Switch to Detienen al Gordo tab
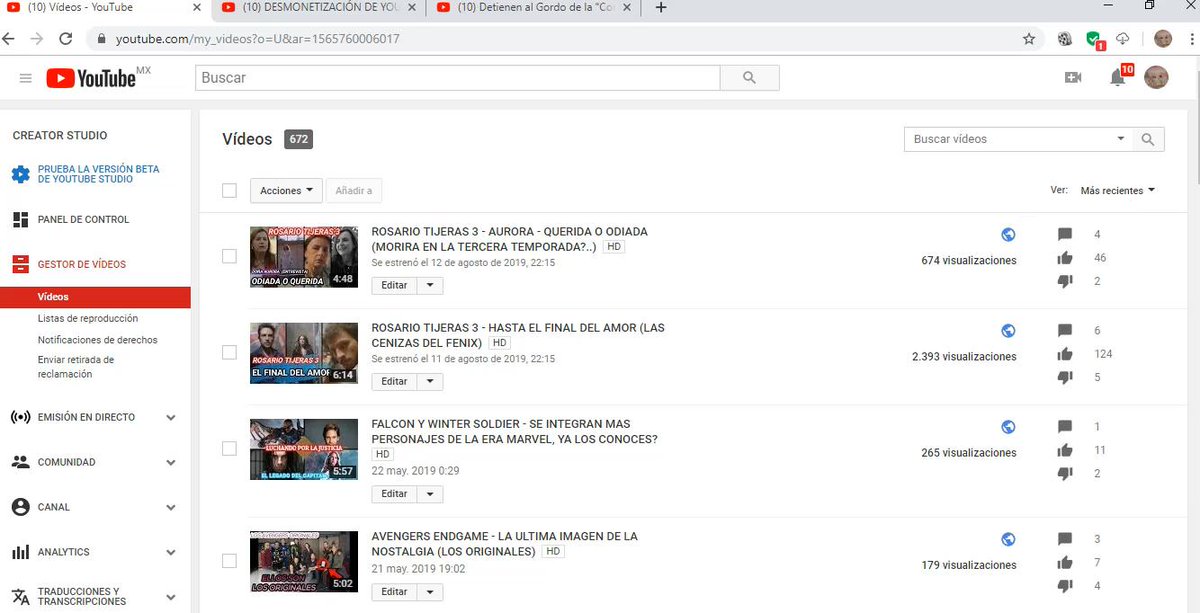This screenshot has height=613, width=1200. point(535,8)
